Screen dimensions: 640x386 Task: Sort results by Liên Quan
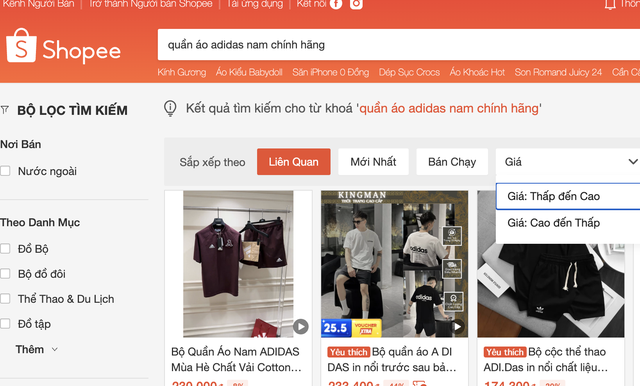[293, 162]
